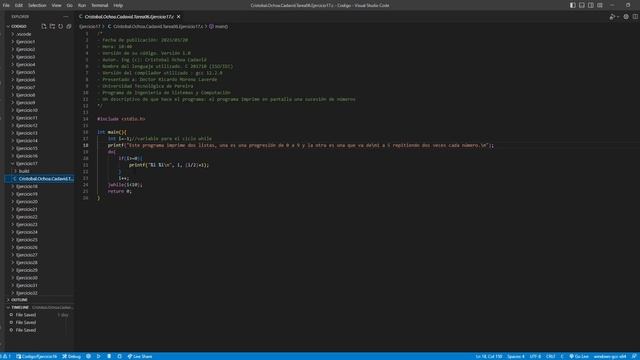Click the gear icon in editor toolbar
The width and height of the screenshot is (640, 360).
pyautogui.click(x=626, y=17)
